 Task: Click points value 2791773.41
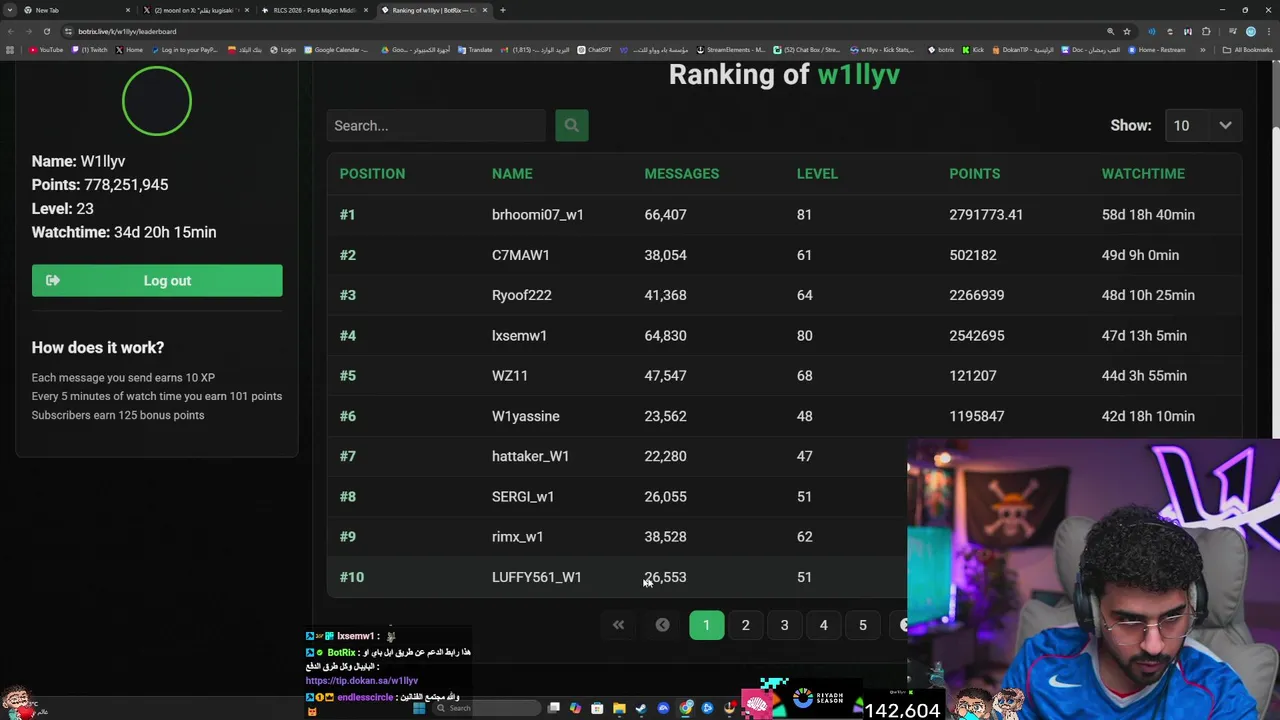point(985,215)
